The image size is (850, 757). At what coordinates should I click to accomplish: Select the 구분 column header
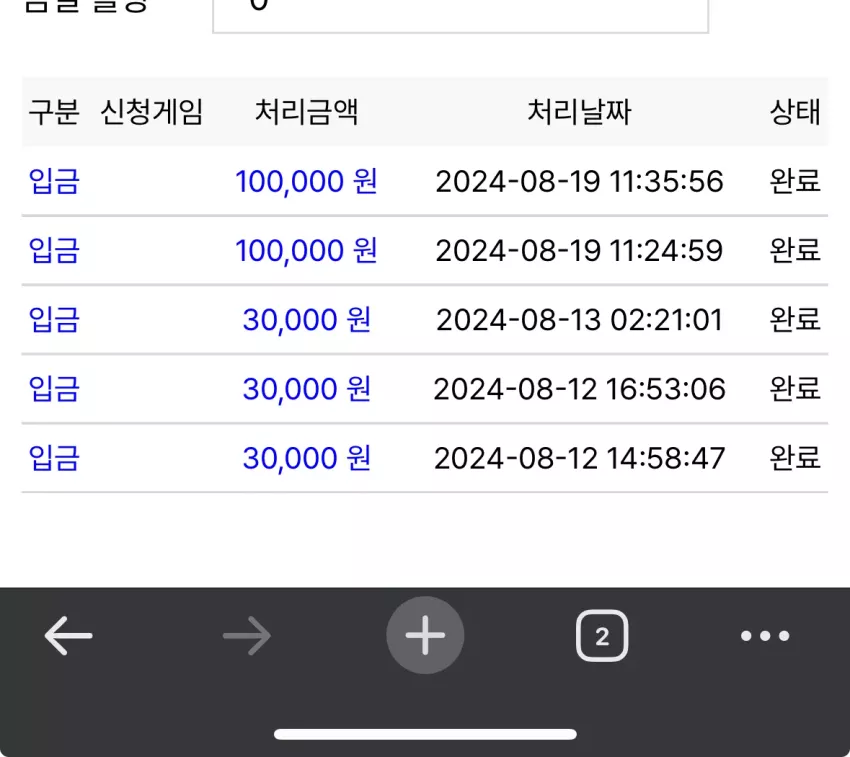[54, 112]
